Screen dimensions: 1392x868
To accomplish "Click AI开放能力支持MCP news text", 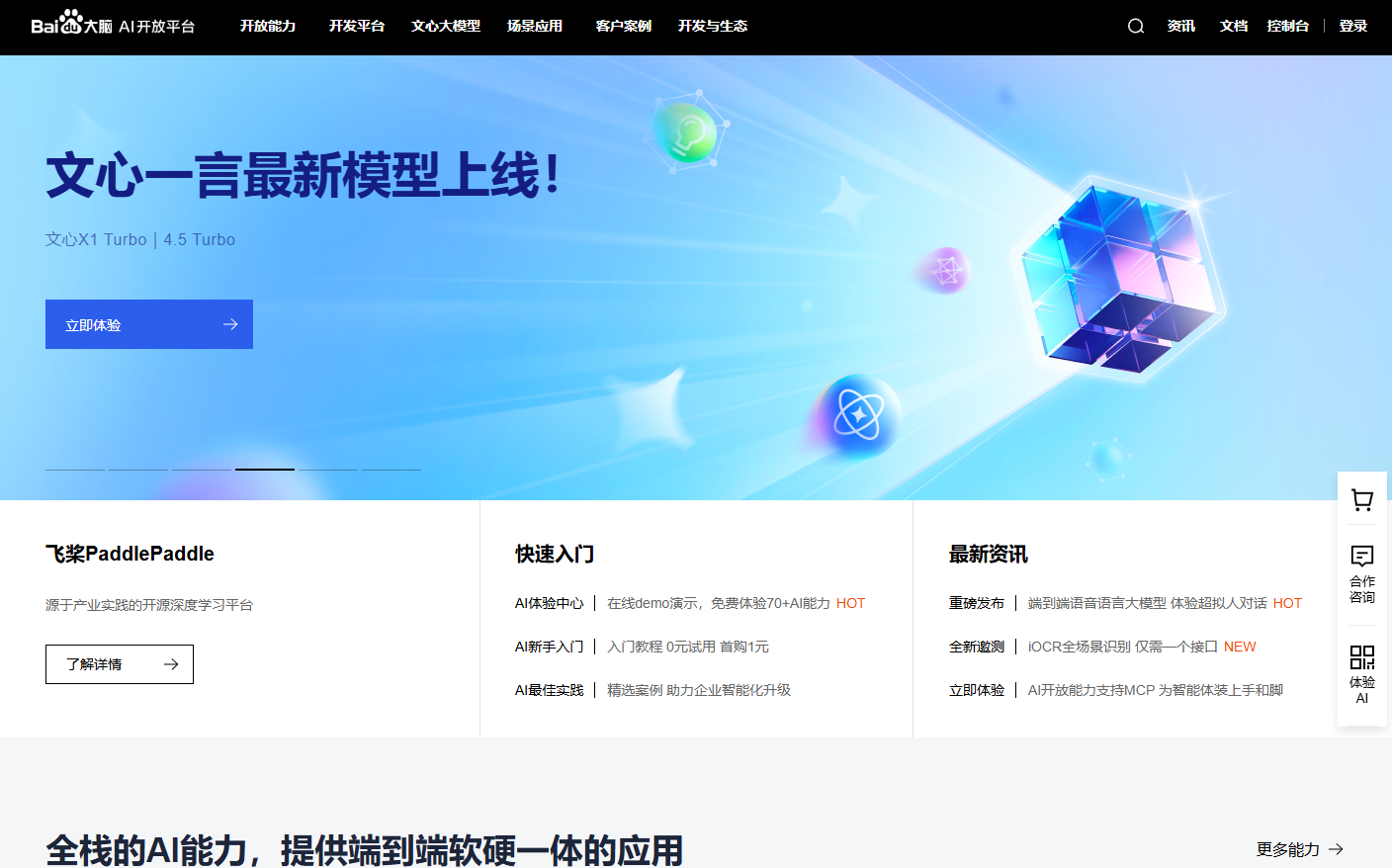I will coord(1156,690).
